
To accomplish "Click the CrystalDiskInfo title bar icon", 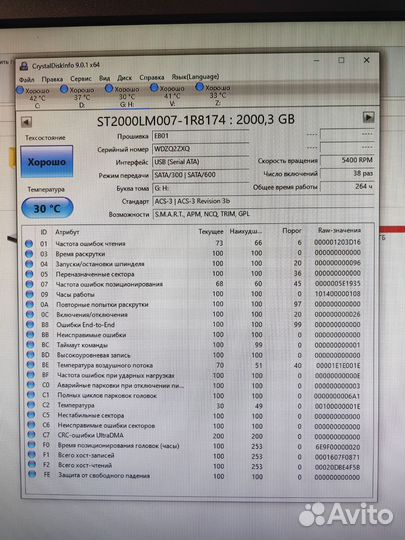I will pyautogui.click(x=24, y=65).
